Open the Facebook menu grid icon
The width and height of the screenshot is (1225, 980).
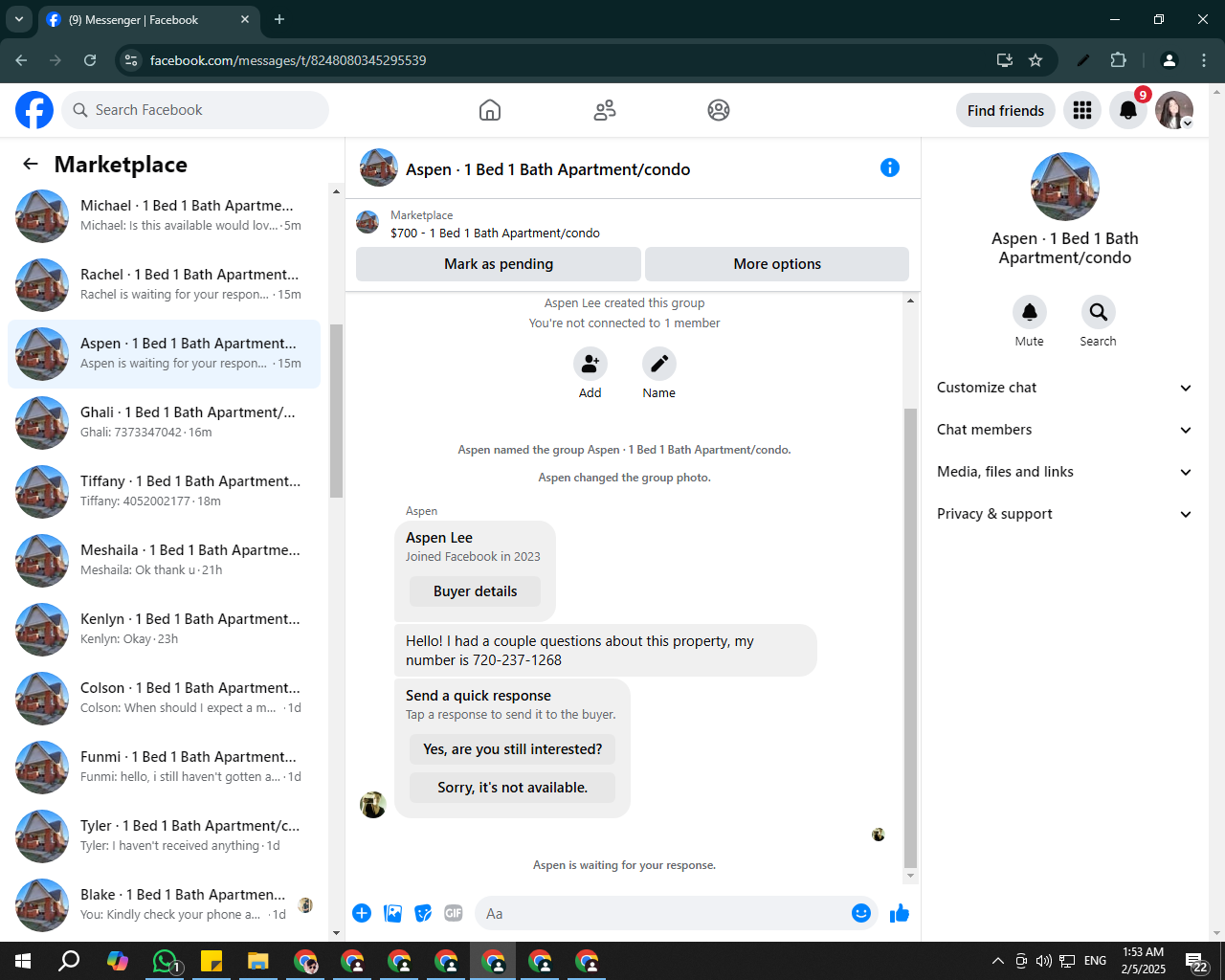(x=1082, y=110)
